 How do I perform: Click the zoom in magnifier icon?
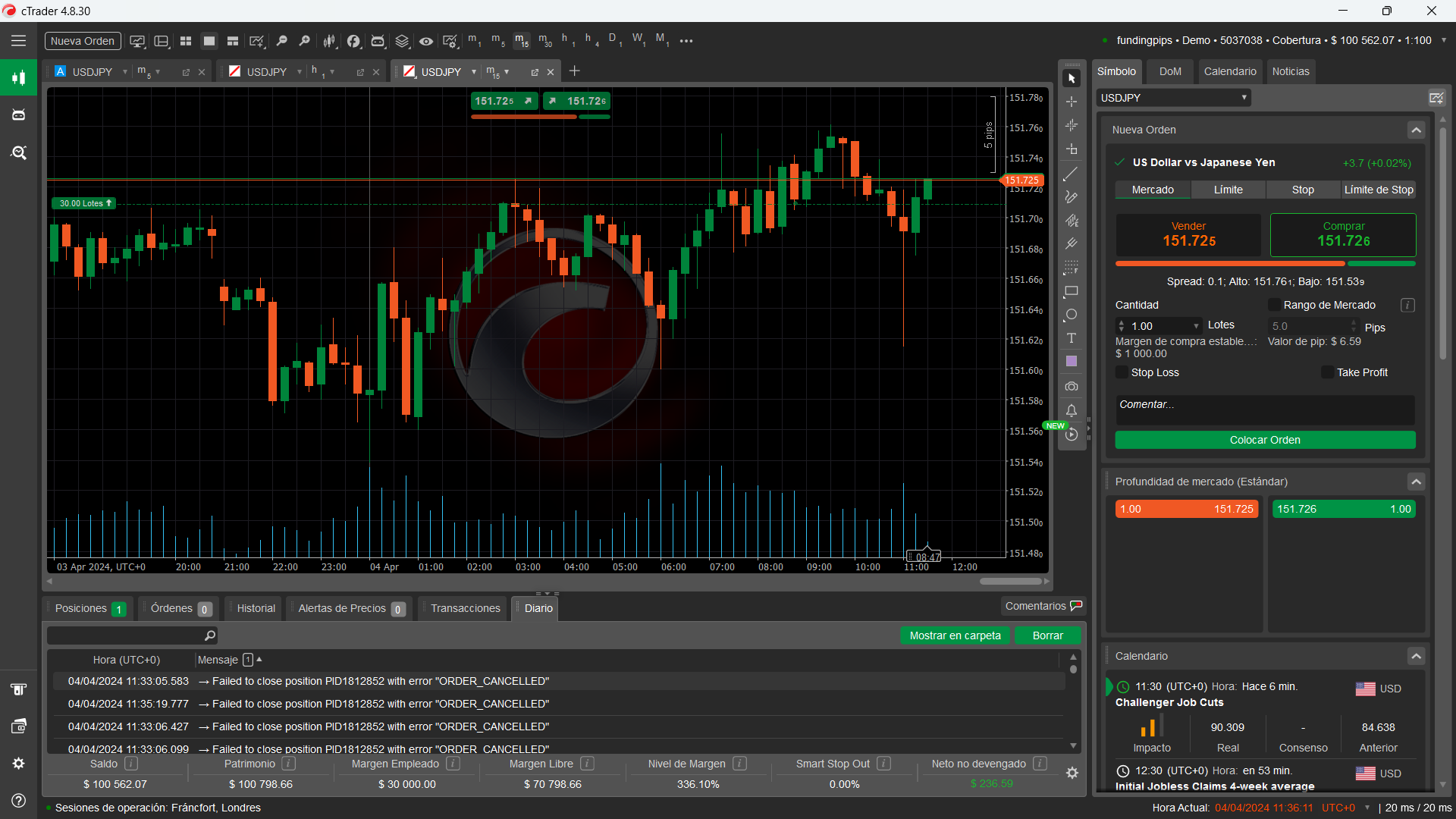[x=305, y=41]
